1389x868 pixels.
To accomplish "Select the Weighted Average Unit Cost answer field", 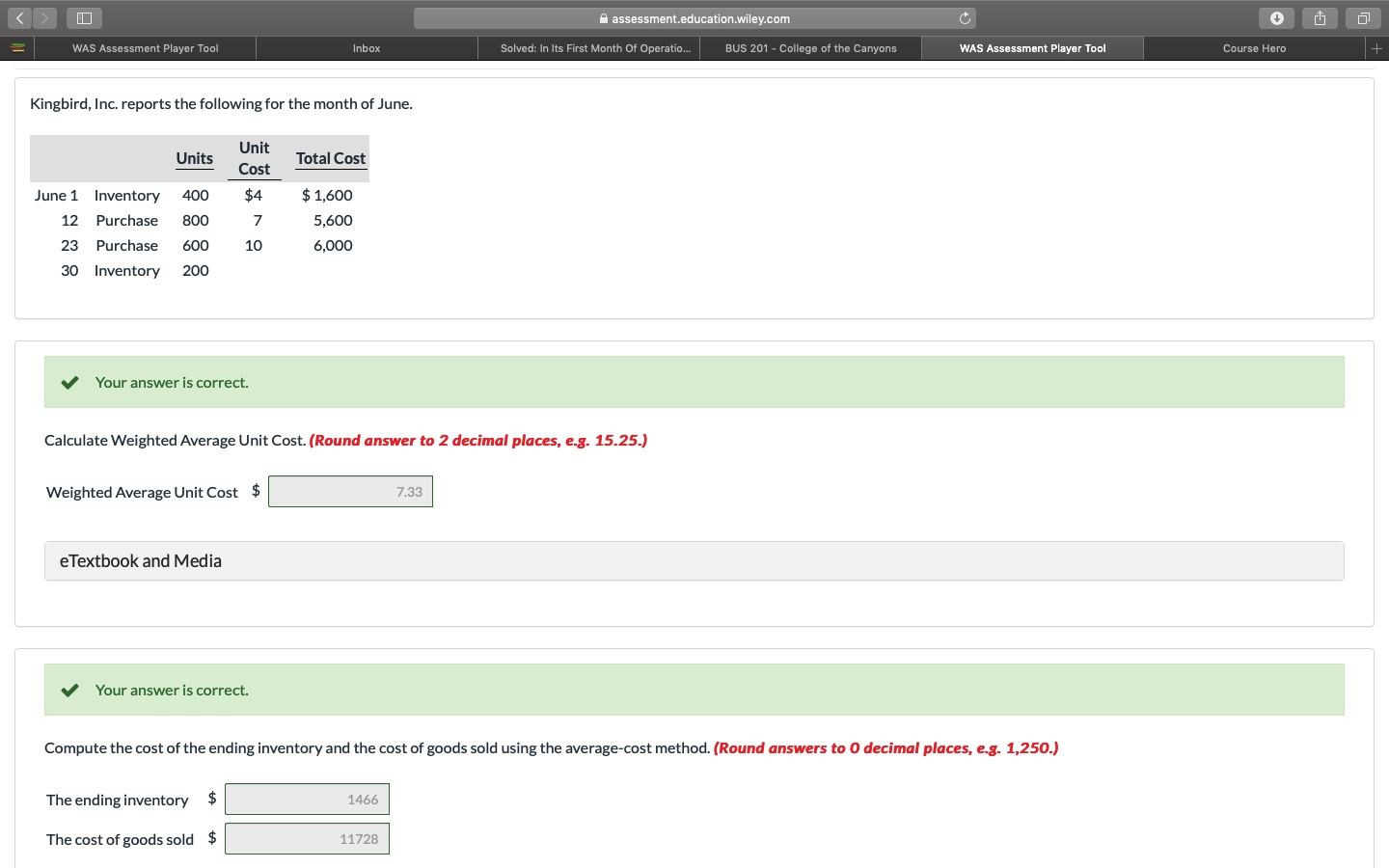I will [350, 491].
